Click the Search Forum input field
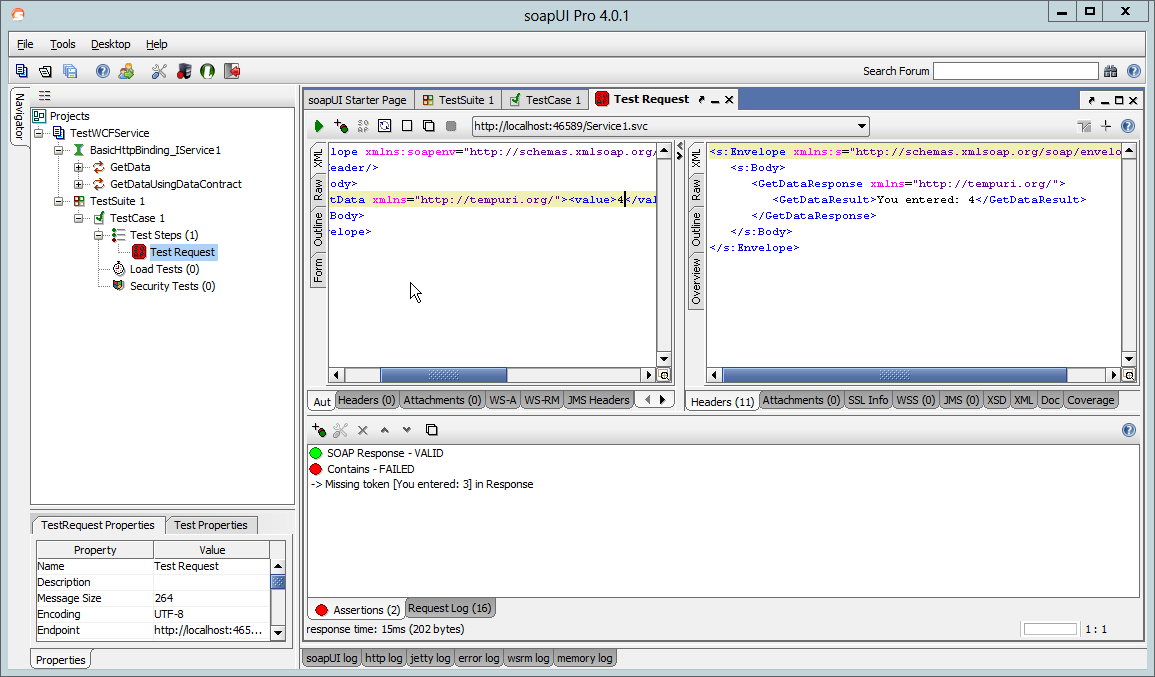Viewport: 1155px width, 677px height. click(x=1016, y=71)
